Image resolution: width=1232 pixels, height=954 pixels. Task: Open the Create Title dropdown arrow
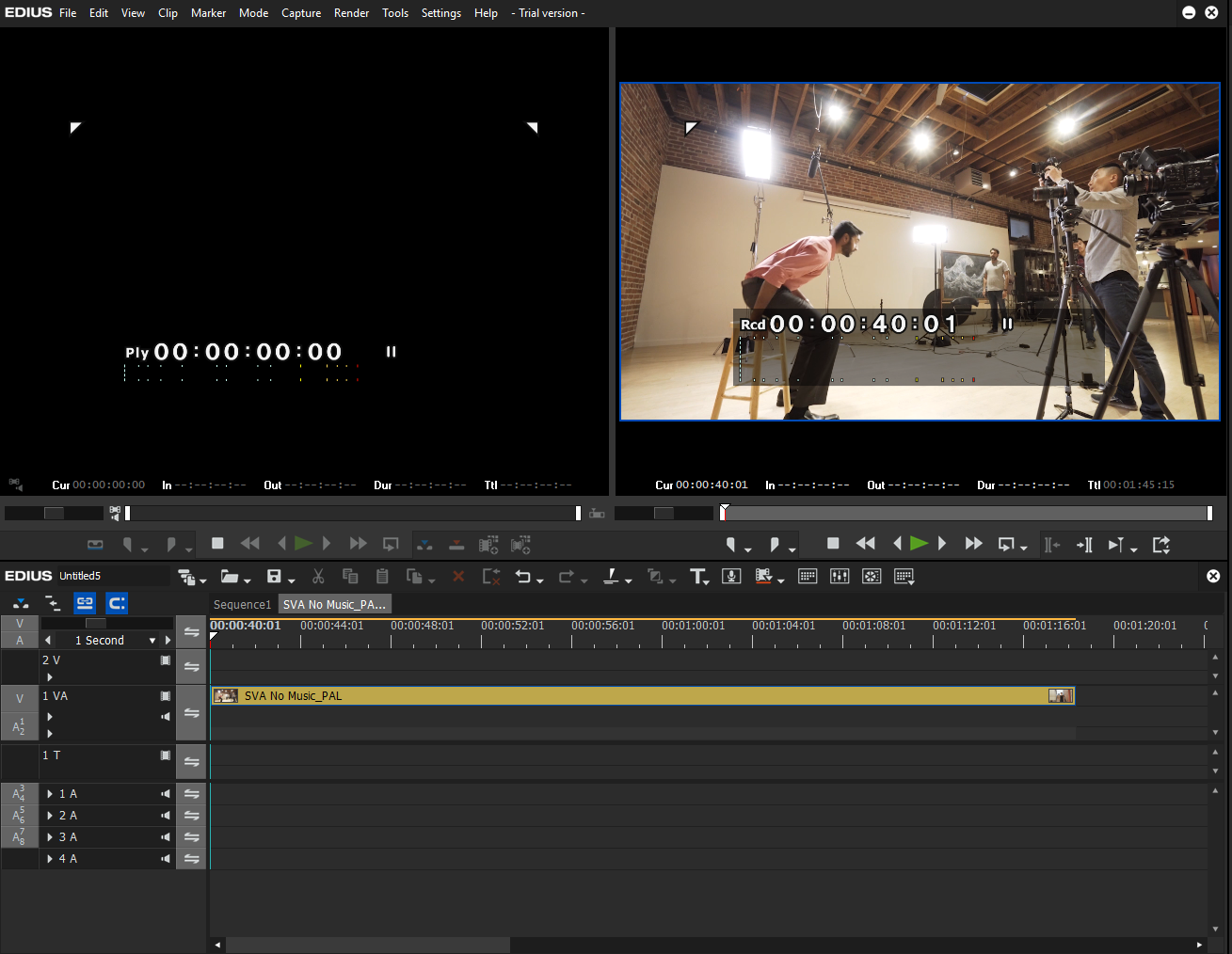(708, 580)
